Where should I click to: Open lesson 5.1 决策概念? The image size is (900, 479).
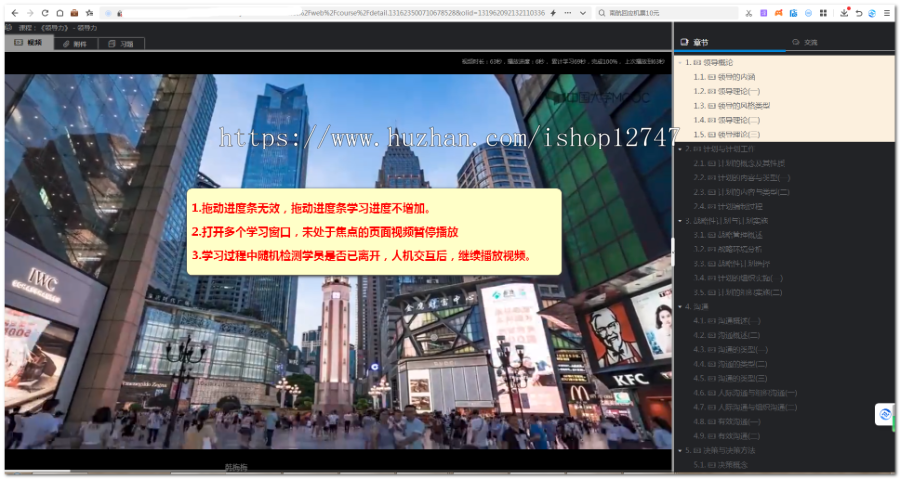click(x=721, y=465)
